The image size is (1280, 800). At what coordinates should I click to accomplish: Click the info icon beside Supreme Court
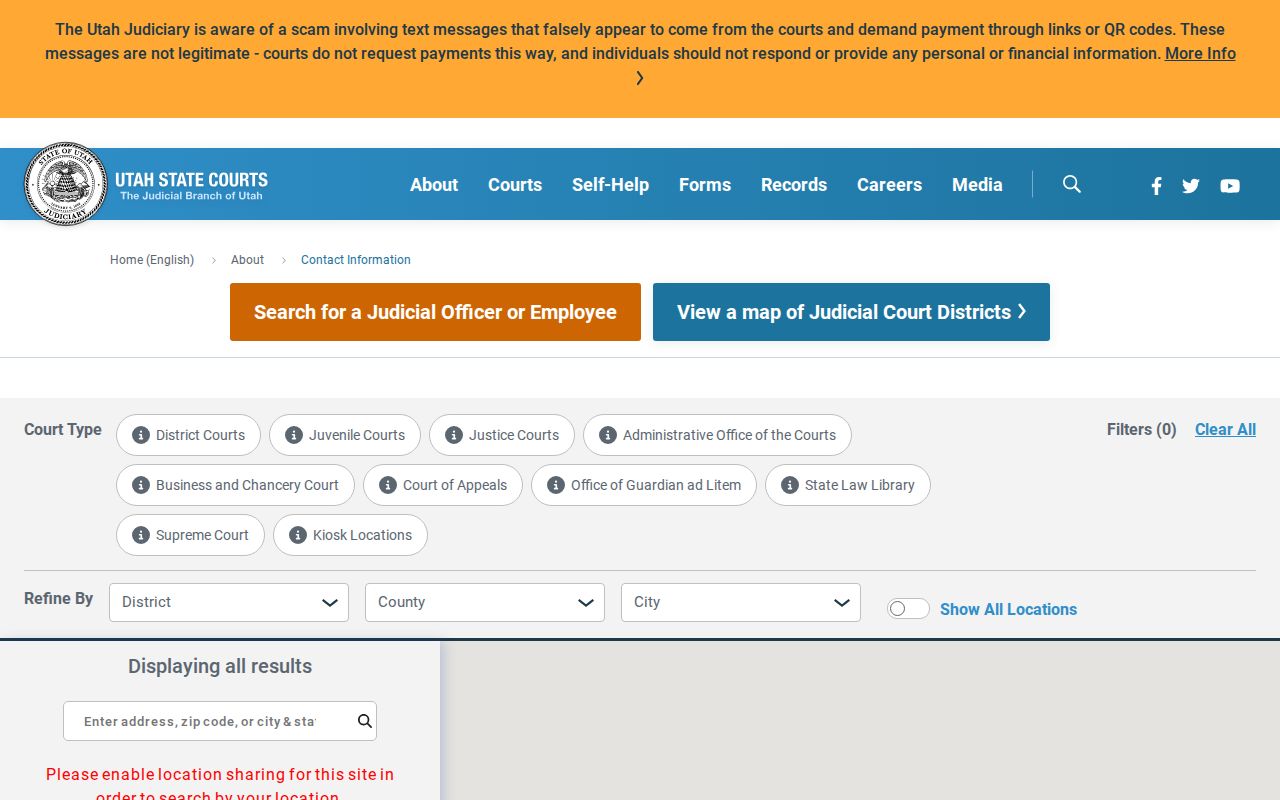click(x=141, y=535)
